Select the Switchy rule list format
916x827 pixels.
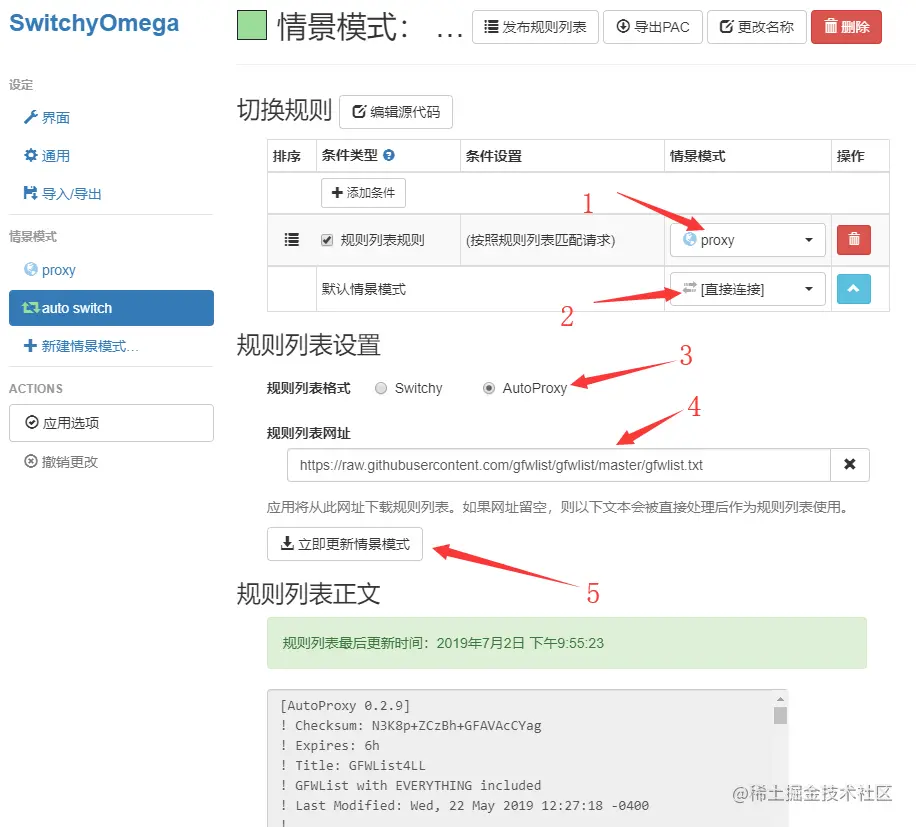coord(381,388)
